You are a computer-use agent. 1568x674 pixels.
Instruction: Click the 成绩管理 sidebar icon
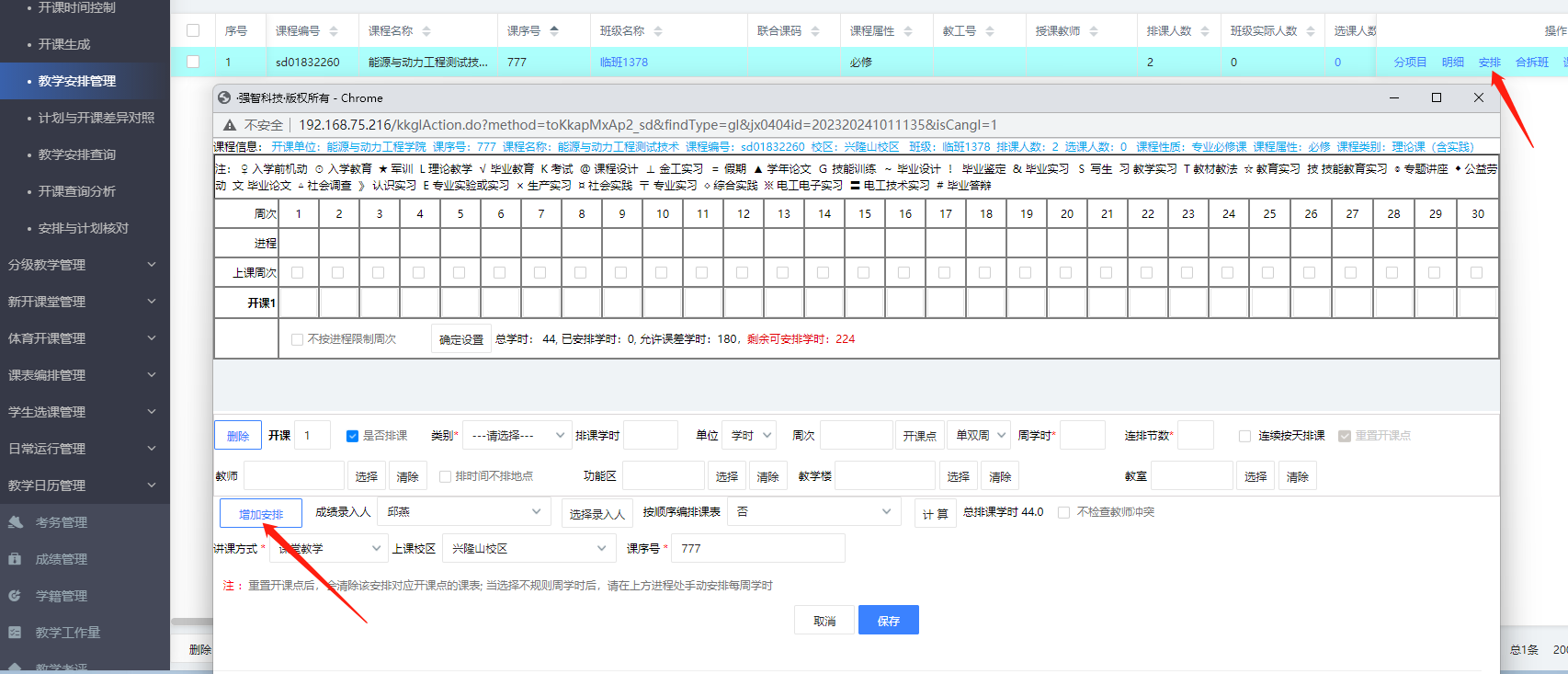tap(16, 559)
